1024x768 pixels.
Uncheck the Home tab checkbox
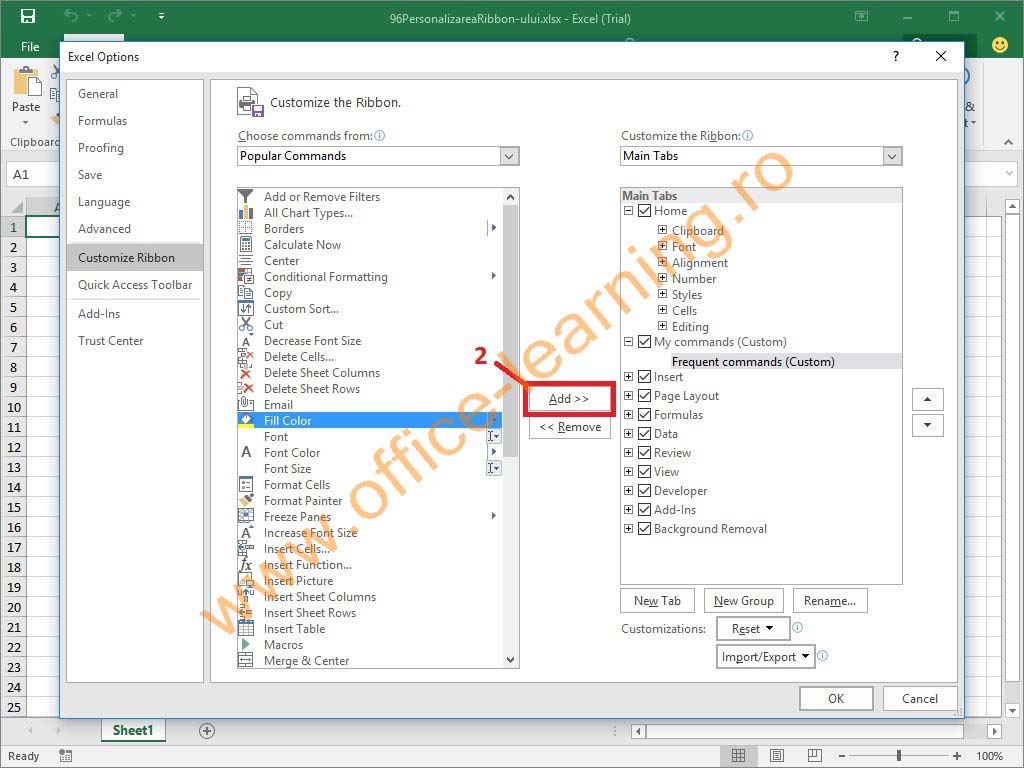pyautogui.click(x=644, y=211)
